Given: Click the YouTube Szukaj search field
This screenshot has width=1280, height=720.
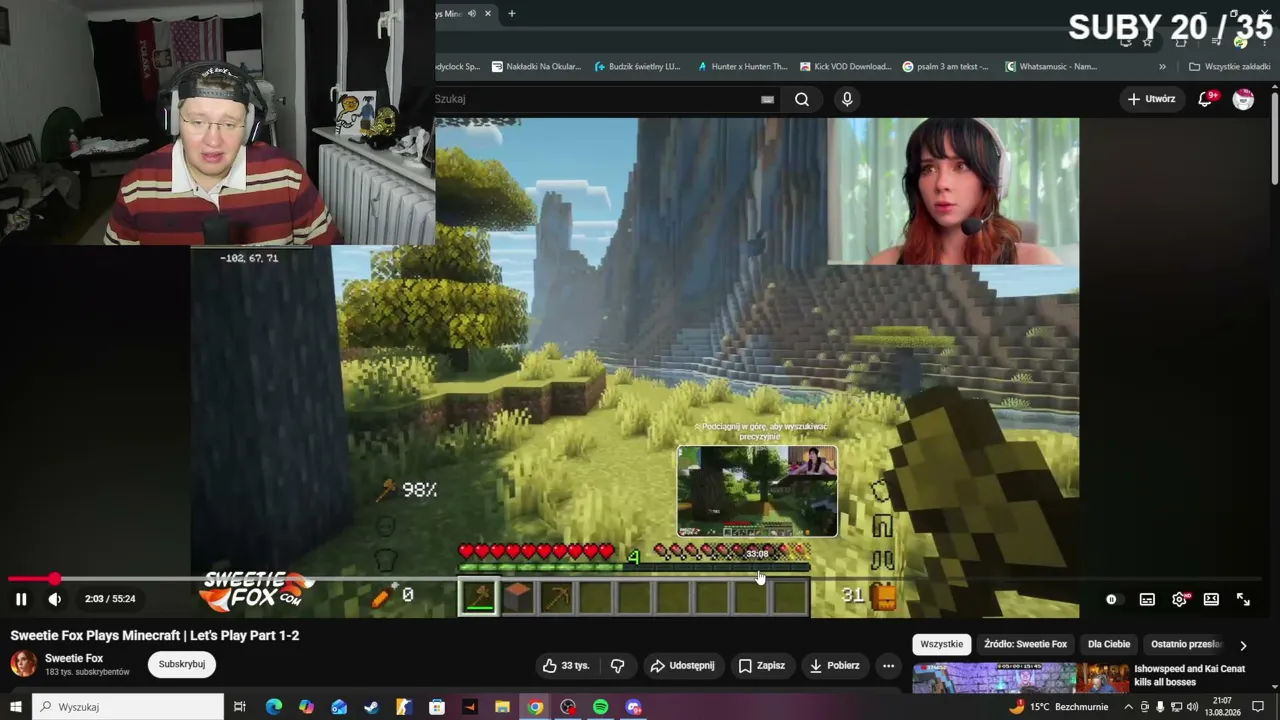Looking at the screenshot, I should pos(595,99).
